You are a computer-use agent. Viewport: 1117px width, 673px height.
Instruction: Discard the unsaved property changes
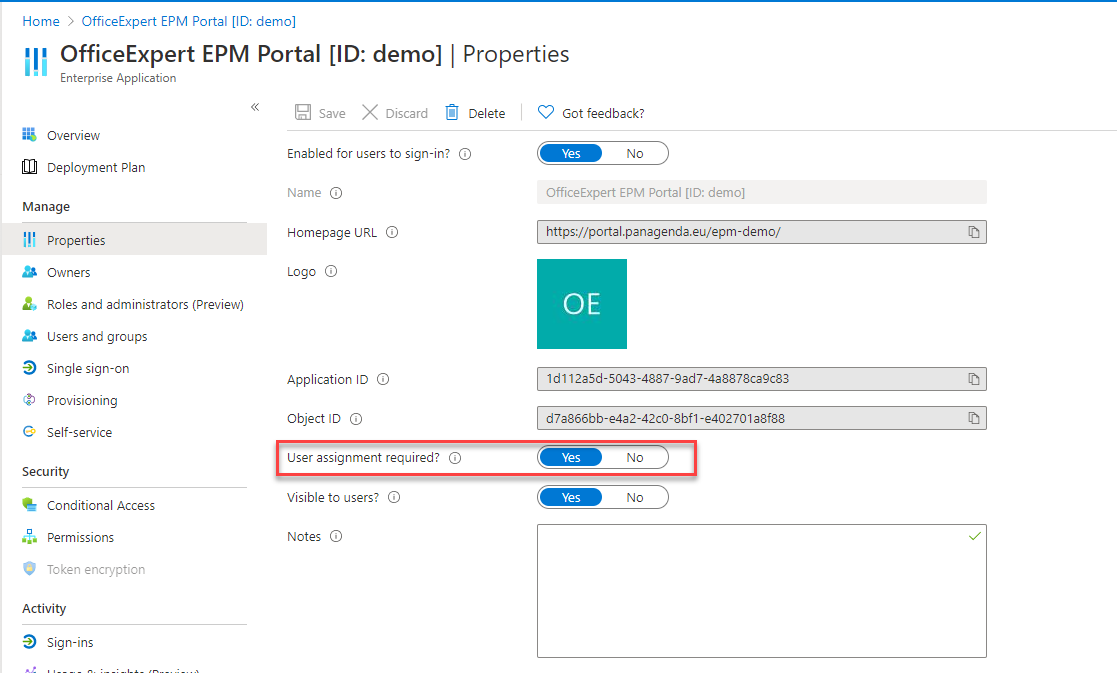pos(395,113)
